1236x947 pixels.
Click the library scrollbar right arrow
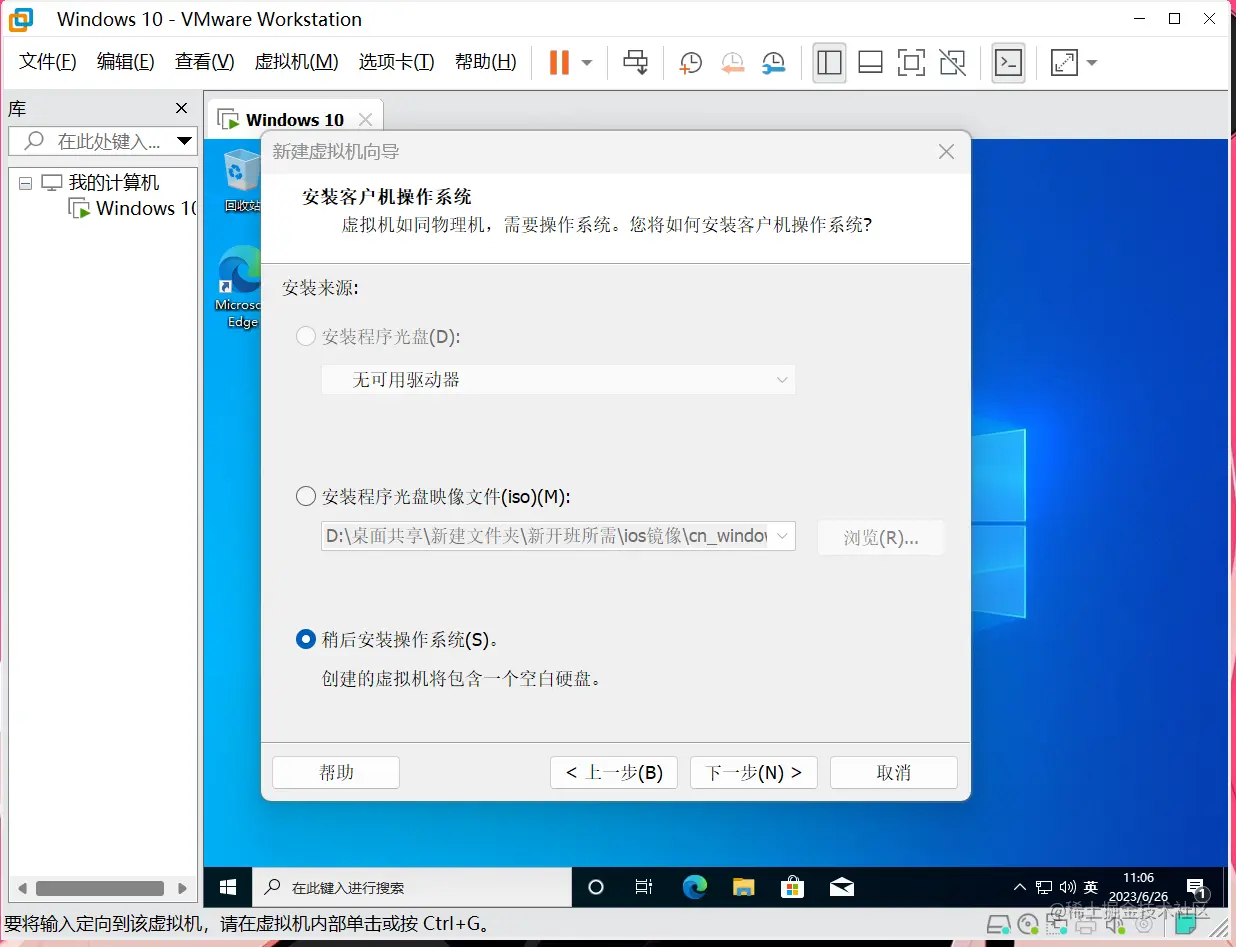182,888
